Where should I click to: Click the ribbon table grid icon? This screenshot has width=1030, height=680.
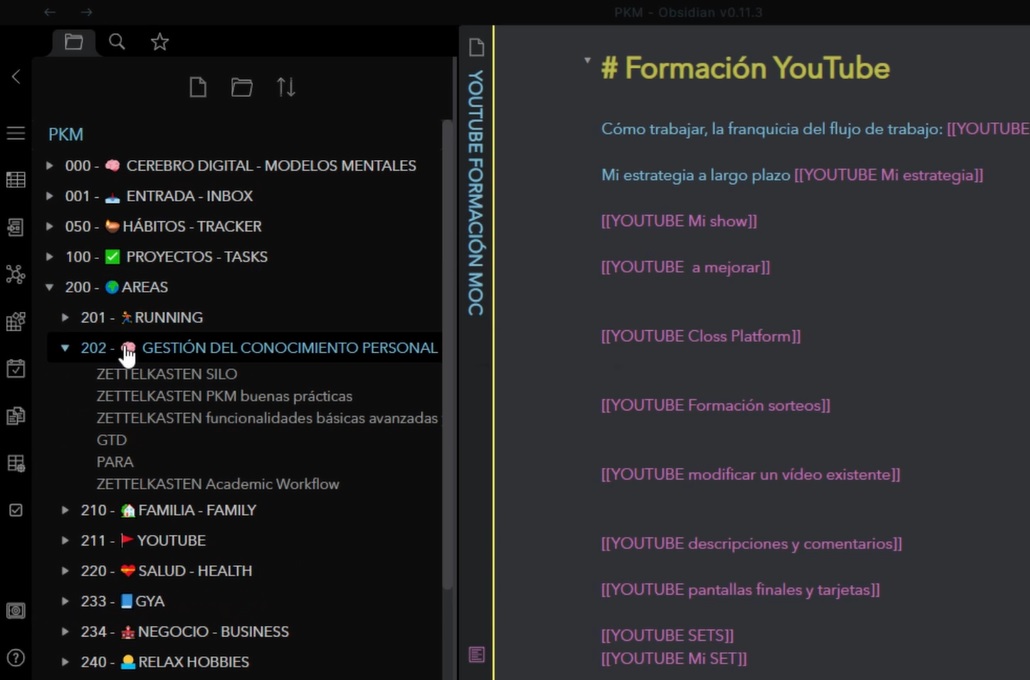tap(16, 179)
